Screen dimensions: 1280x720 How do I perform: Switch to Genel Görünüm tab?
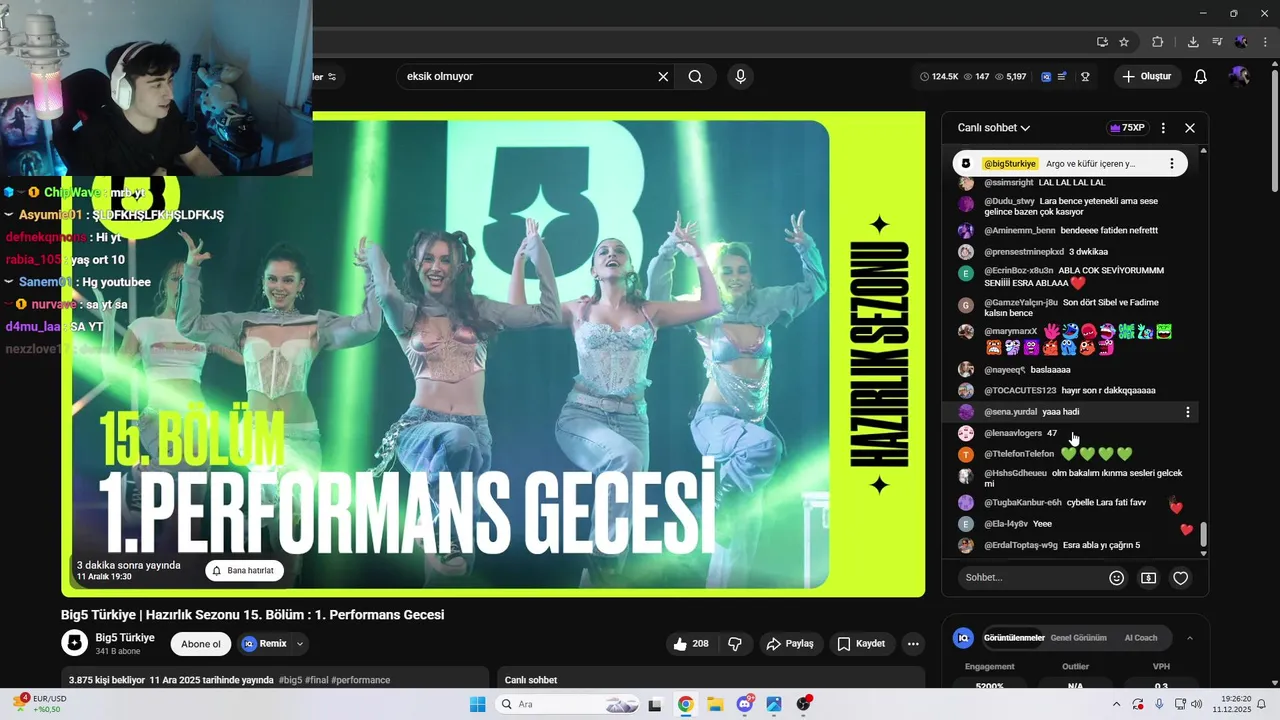pos(1078,638)
